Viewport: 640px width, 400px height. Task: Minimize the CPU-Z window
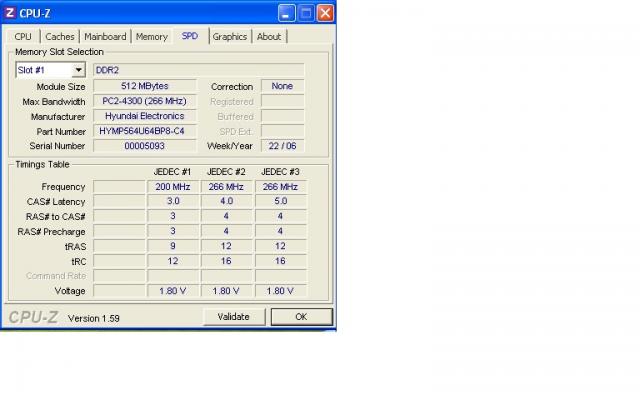coord(287,13)
